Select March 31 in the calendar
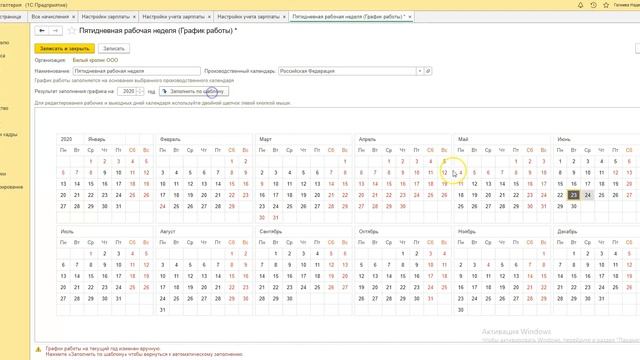The width and height of the screenshot is (640, 360). point(276,218)
